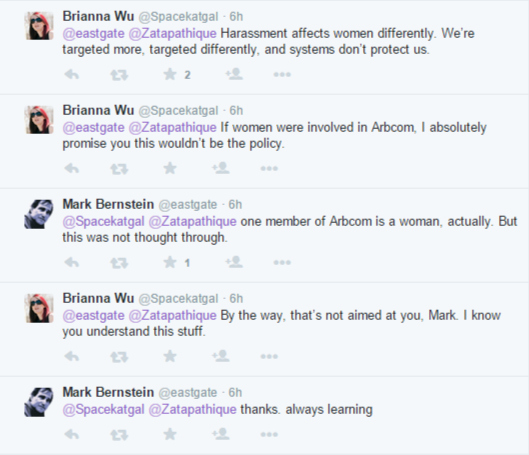Open more options on the Arbcom policy tweet
529x455 pixels.
pyautogui.click(x=269, y=168)
